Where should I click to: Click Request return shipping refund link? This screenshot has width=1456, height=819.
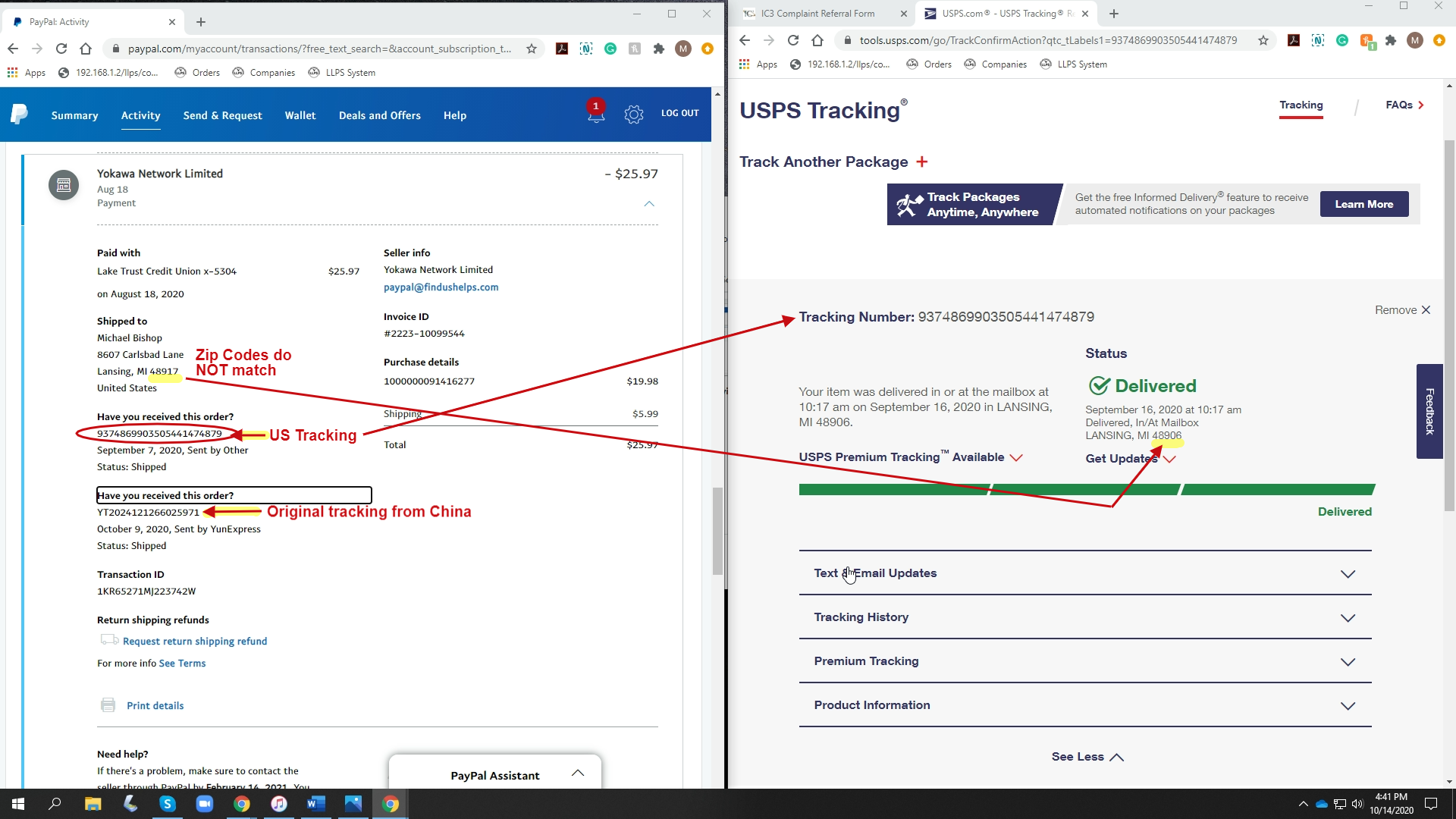195,642
